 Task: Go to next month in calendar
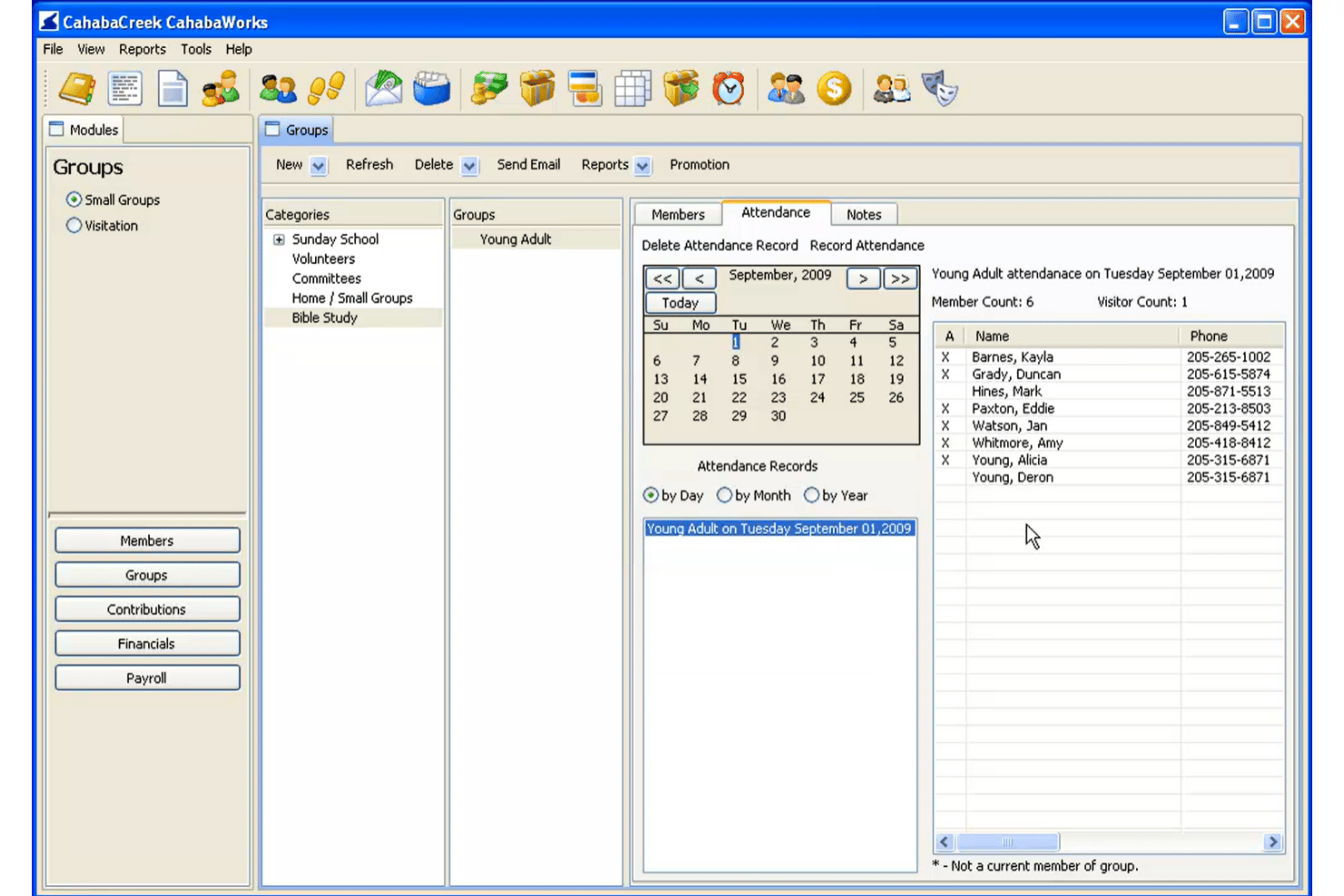863,279
